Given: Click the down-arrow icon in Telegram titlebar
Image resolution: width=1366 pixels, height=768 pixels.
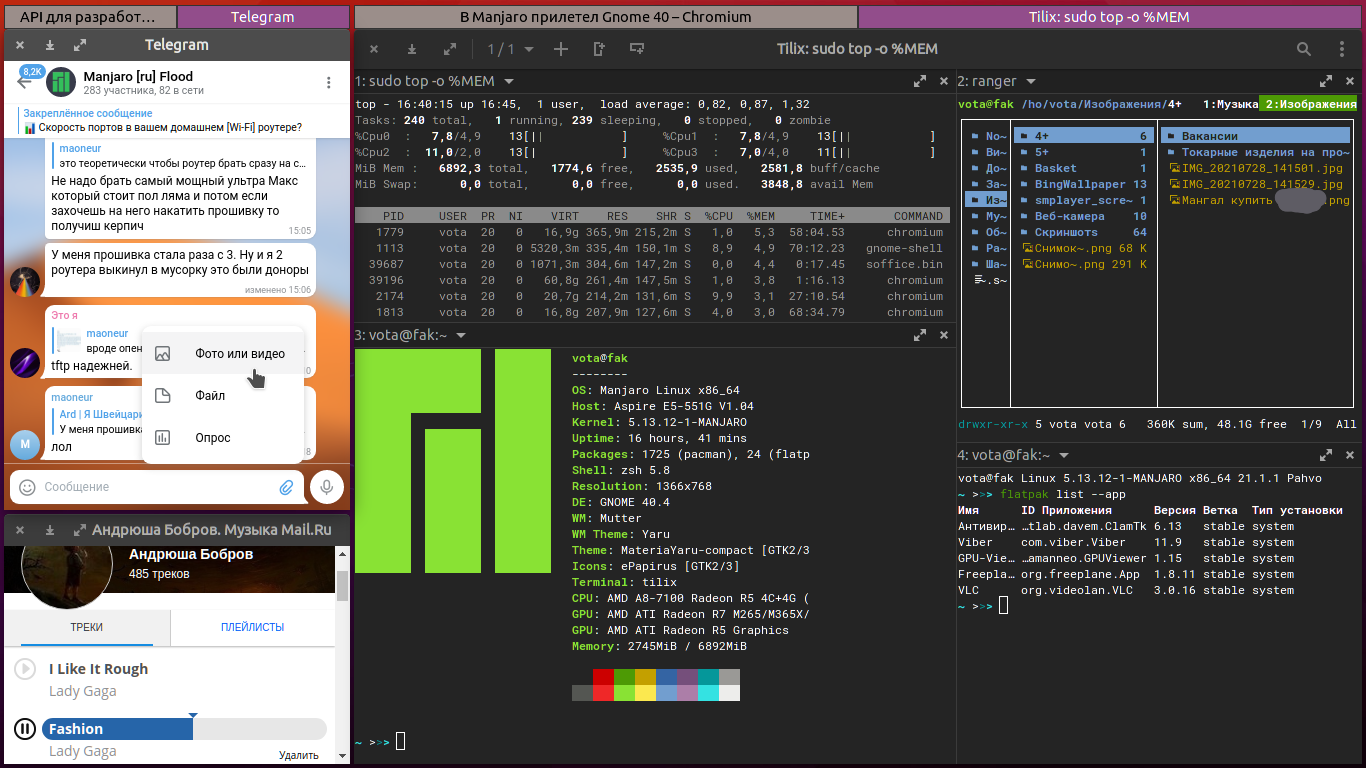Looking at the screenshot, I should (50, 45).
